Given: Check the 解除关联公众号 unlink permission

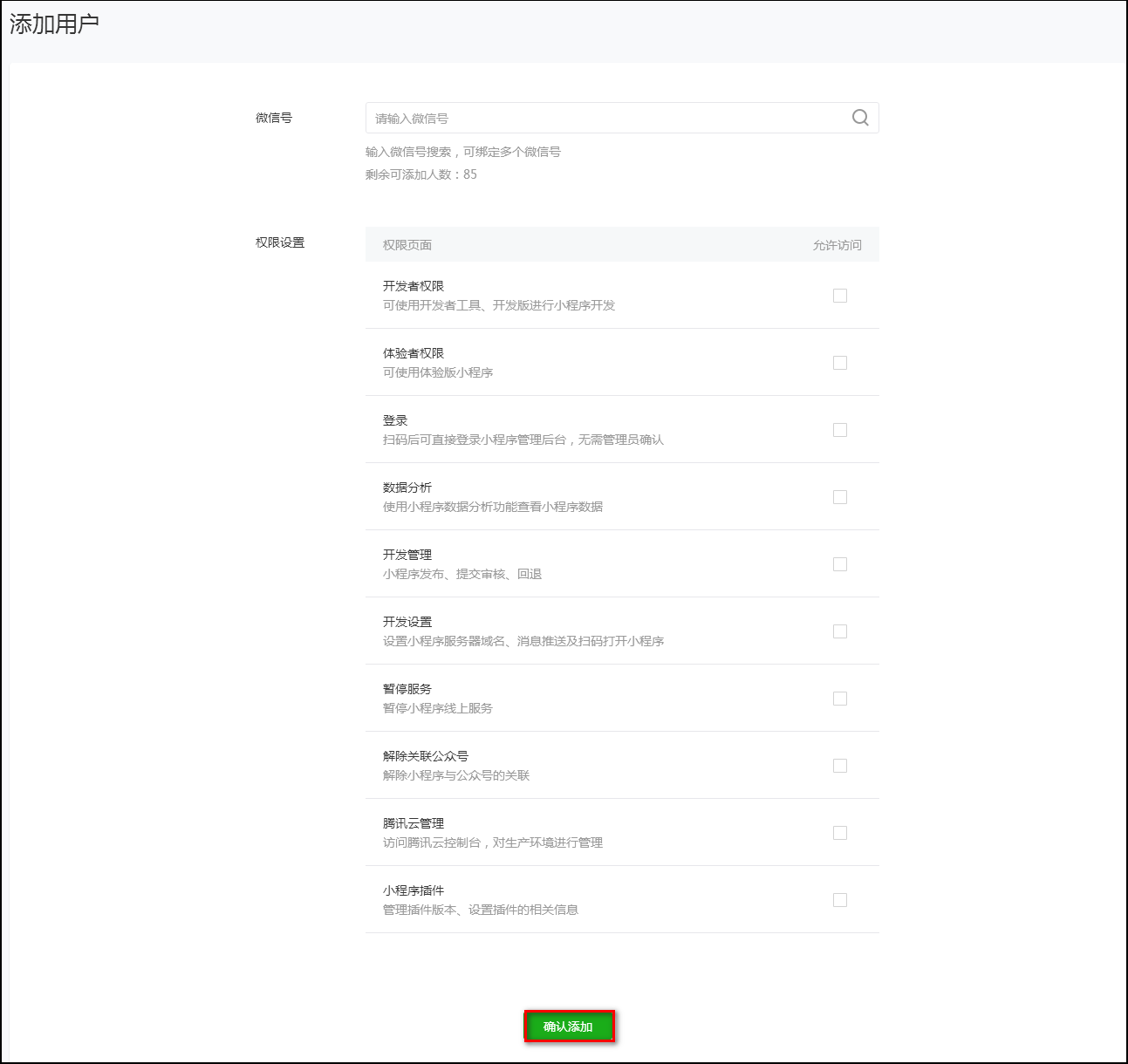Looking at the screenshot, I should pyautogui.click(x=839, y=765).
